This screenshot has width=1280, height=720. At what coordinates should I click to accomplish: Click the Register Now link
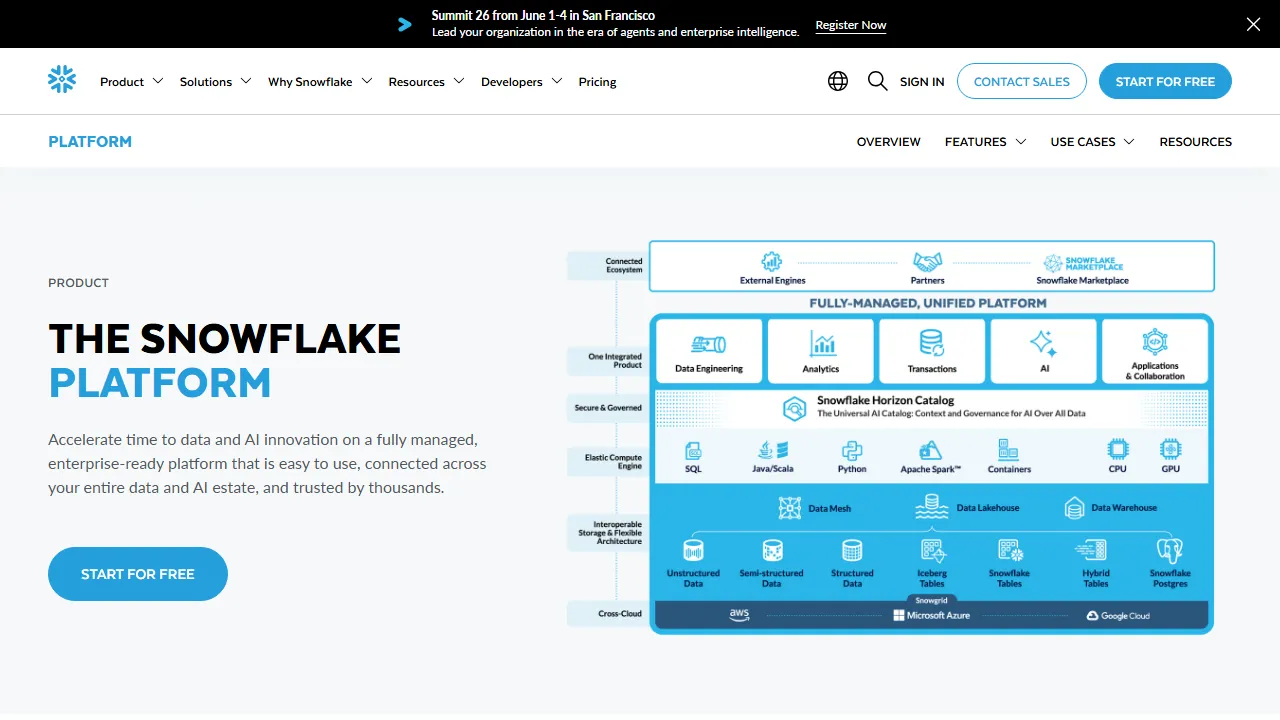pos(851,25)
